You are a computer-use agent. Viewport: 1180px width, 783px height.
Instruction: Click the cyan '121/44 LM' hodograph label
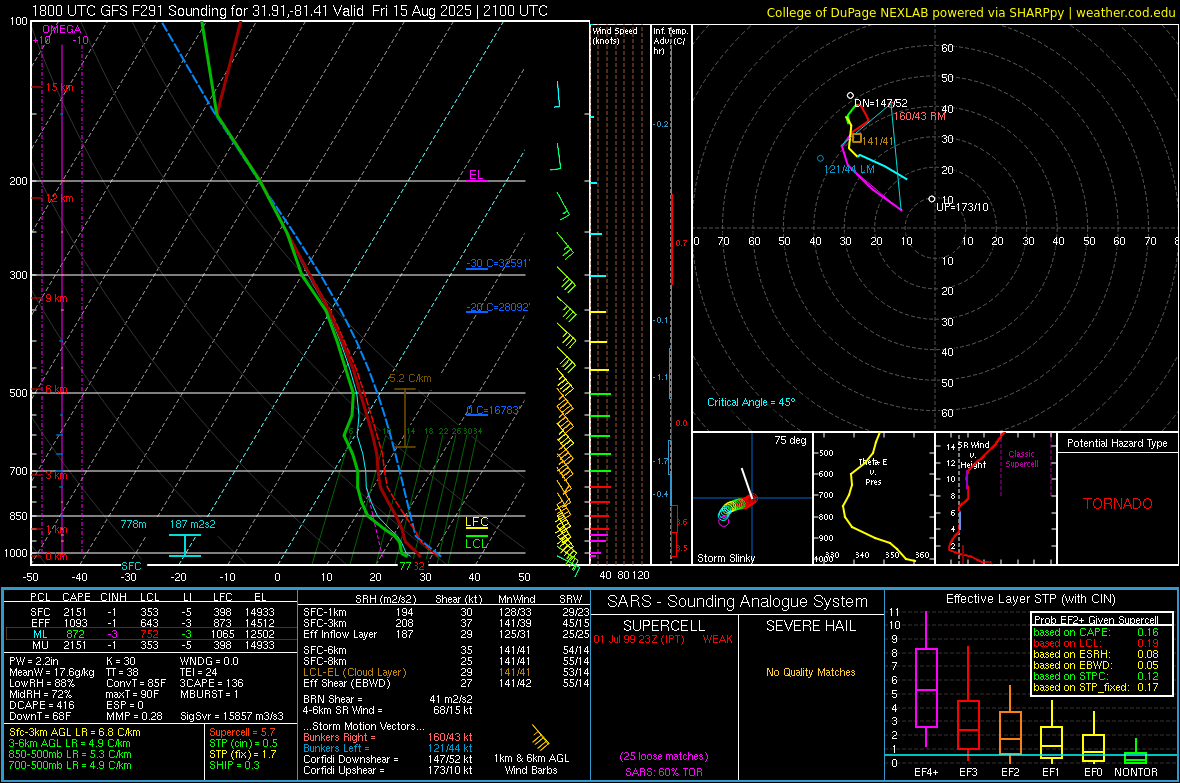tap(849, 169)
